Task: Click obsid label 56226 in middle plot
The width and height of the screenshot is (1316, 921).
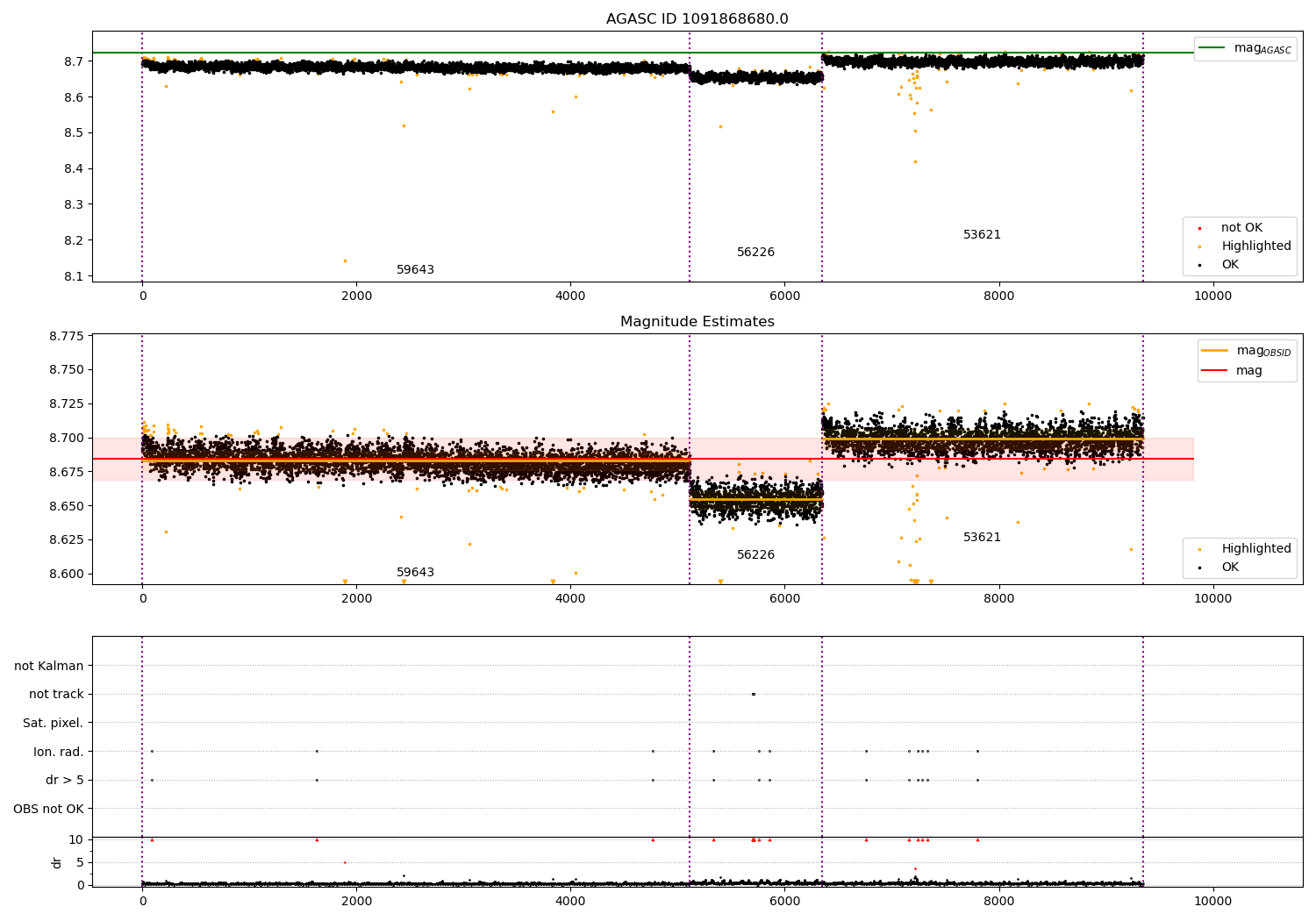Action: (755, 555)
